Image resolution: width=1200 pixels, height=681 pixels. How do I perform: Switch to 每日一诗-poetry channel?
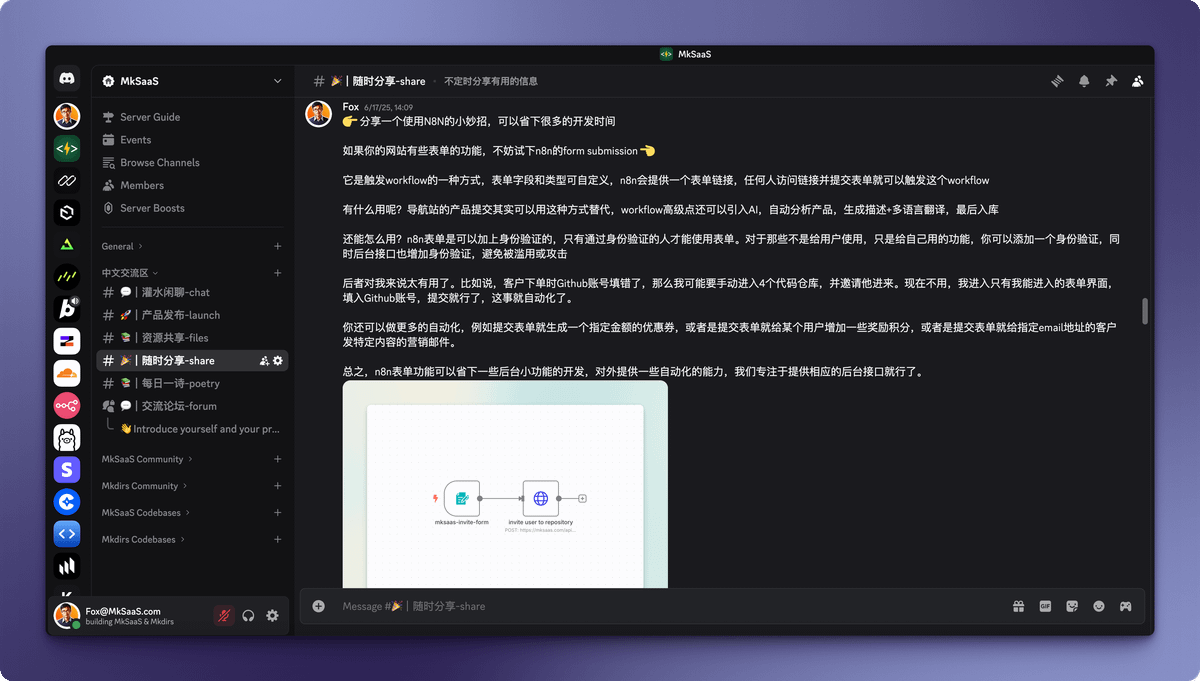click(192, 383)
